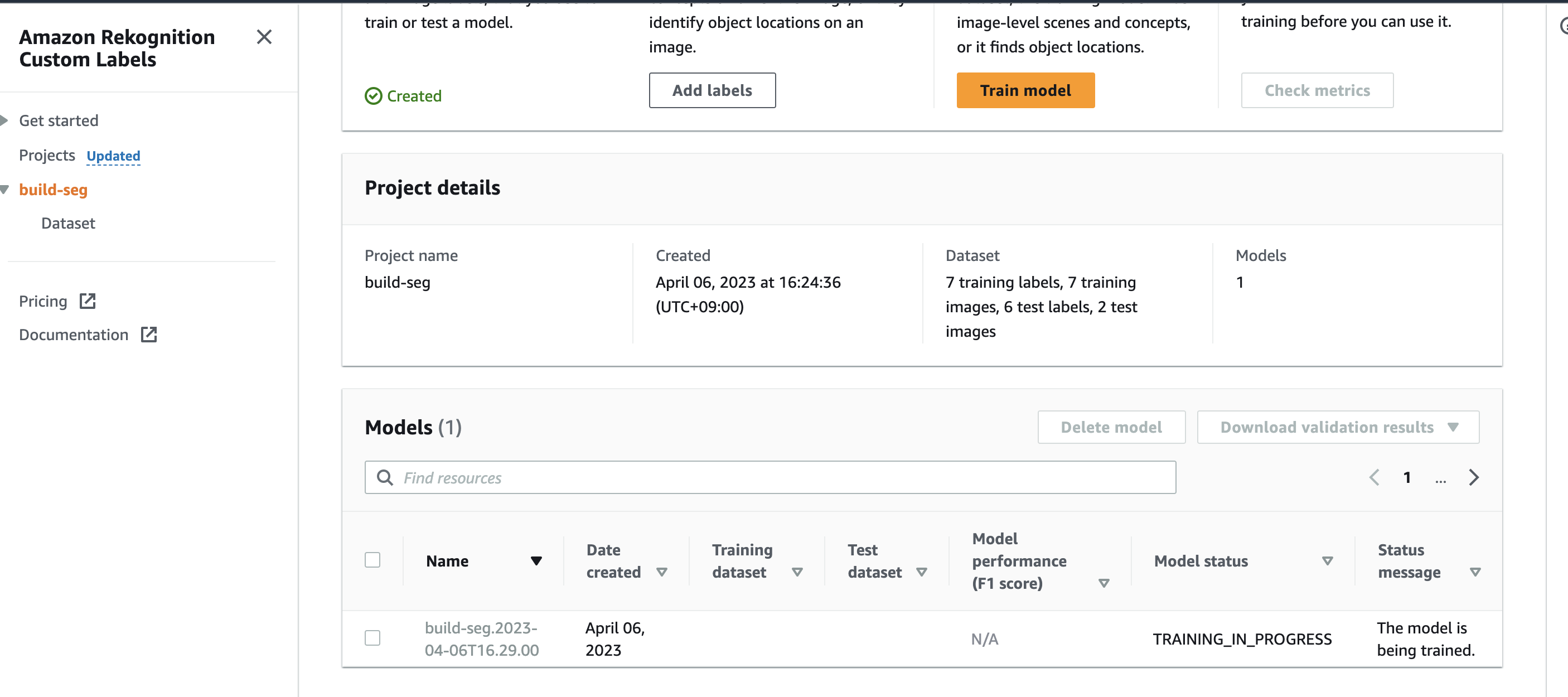This screenshot has height=697, width=1568.
Task: Open Dataset under build-seg
Action: tap(68, 224)
